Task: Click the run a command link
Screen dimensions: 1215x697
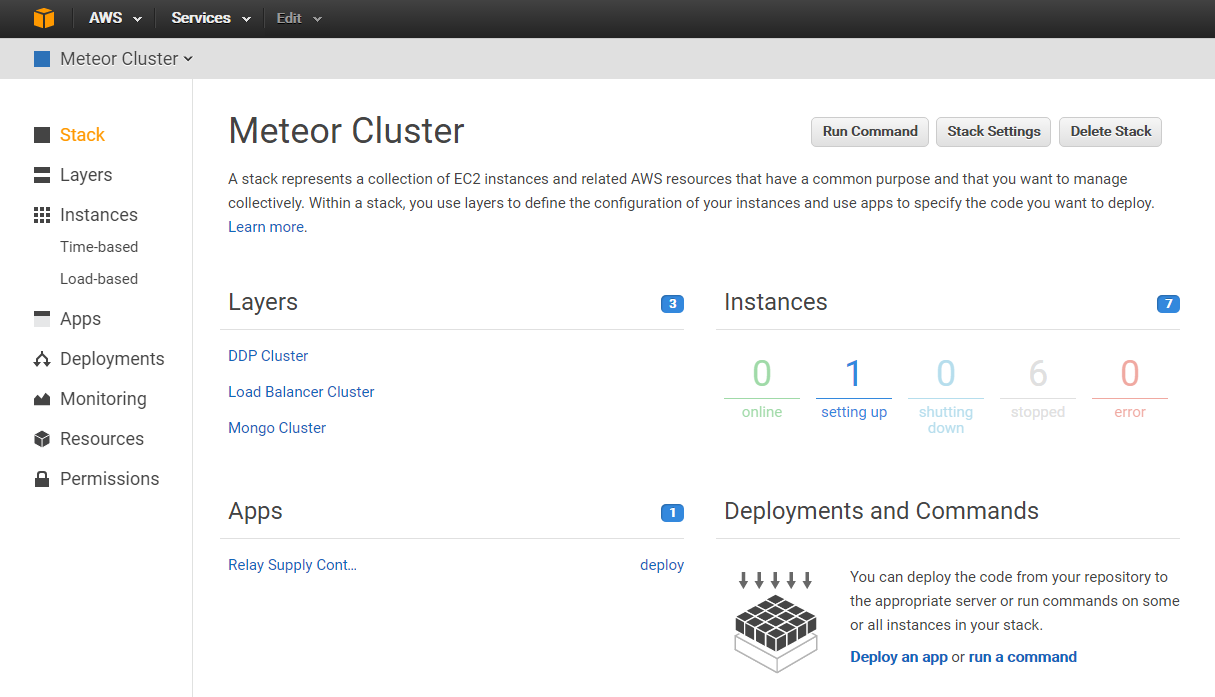Action: pyautogui.click(x=1023, y=657)
